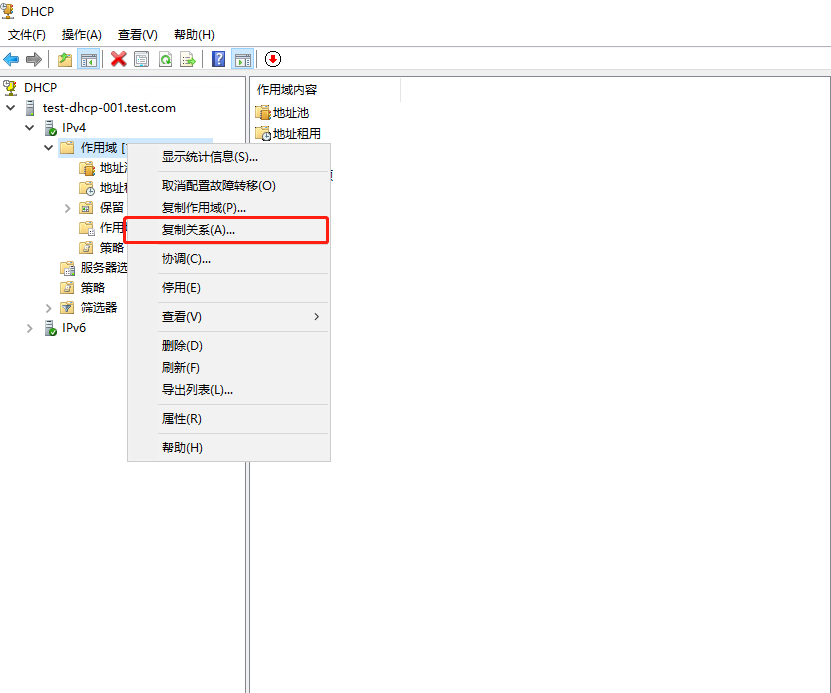Click the 筛选器 filter icon in tree

pyautogui.click(x=67, y=307)
